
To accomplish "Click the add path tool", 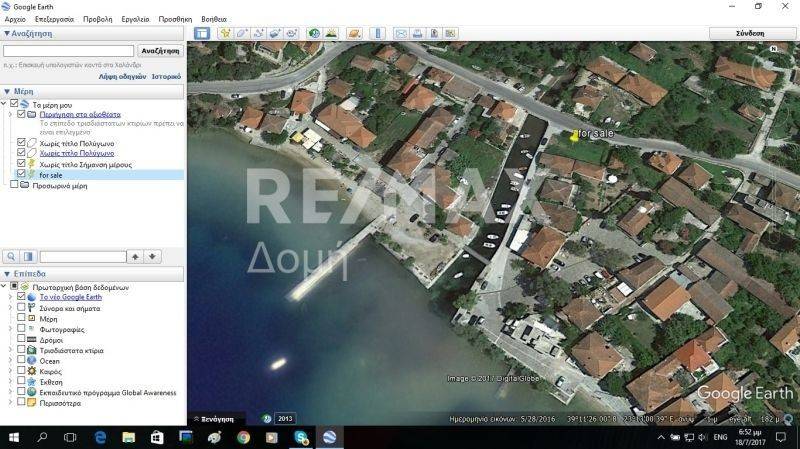I will click(258, 33).
